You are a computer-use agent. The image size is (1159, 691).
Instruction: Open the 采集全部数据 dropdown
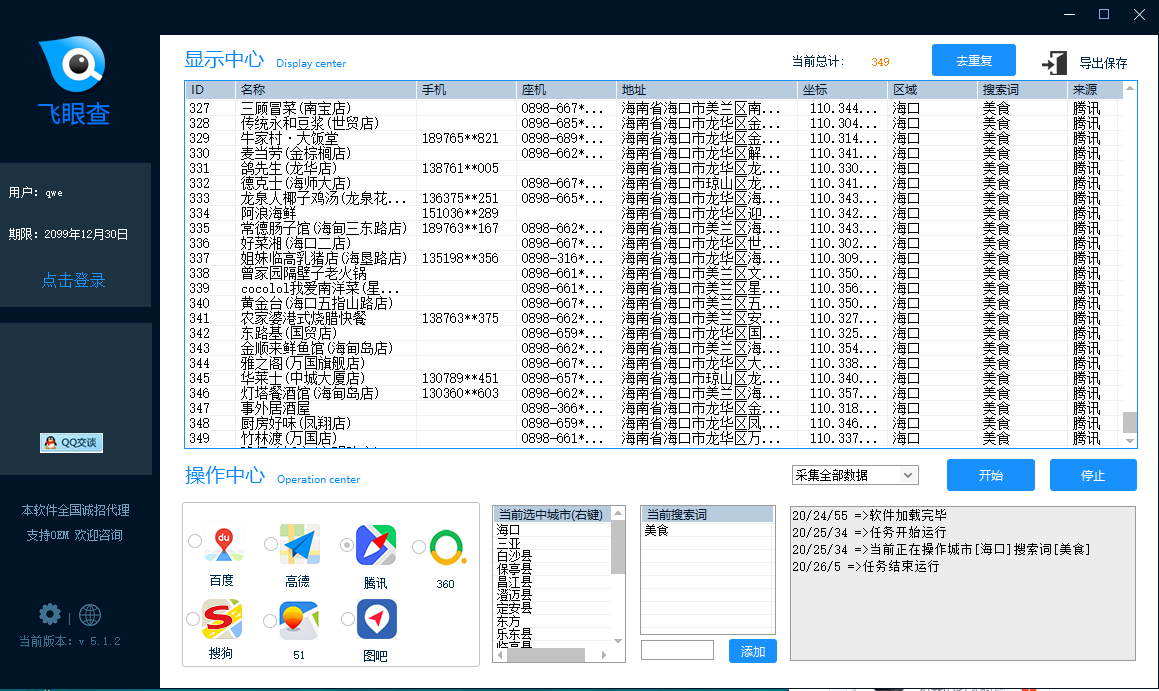coord(854,475)
